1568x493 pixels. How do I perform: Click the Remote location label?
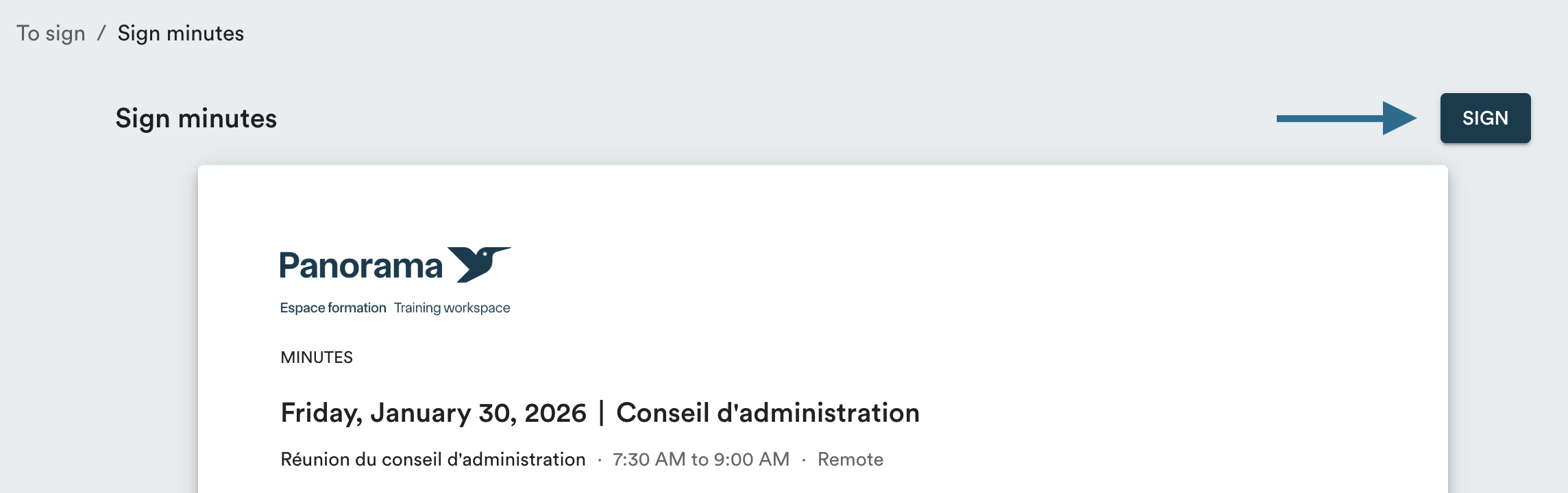(x=850, y=459)
